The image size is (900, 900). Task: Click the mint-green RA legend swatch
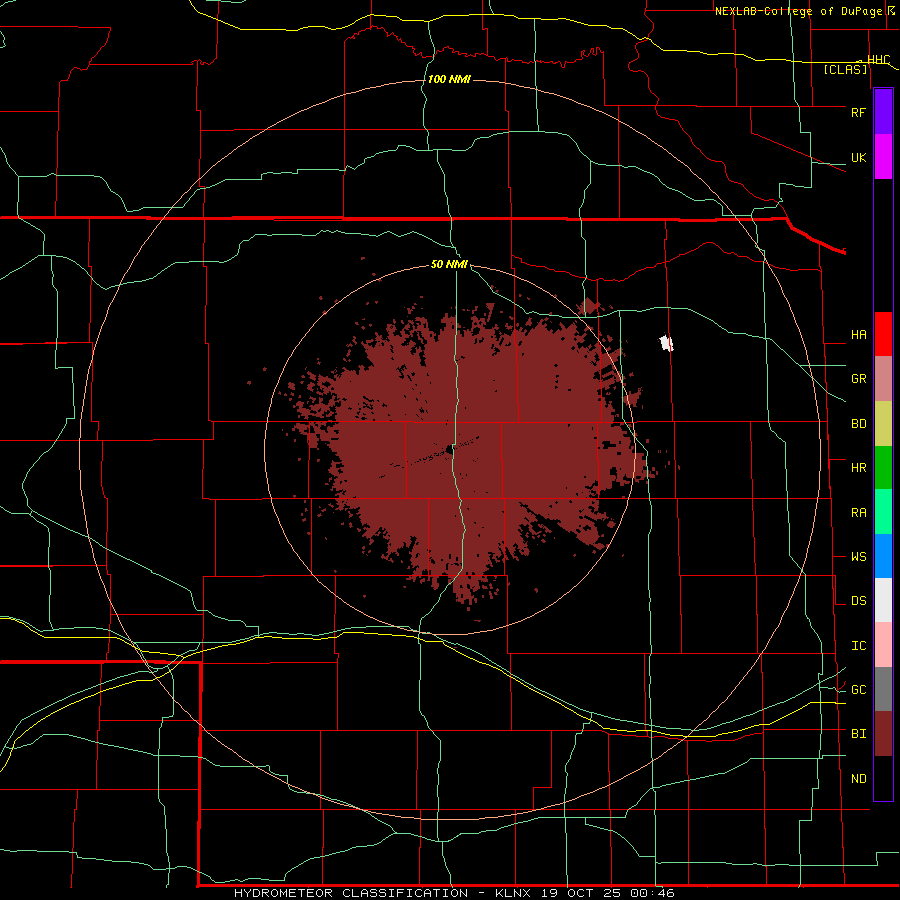[x=883, y=512]
